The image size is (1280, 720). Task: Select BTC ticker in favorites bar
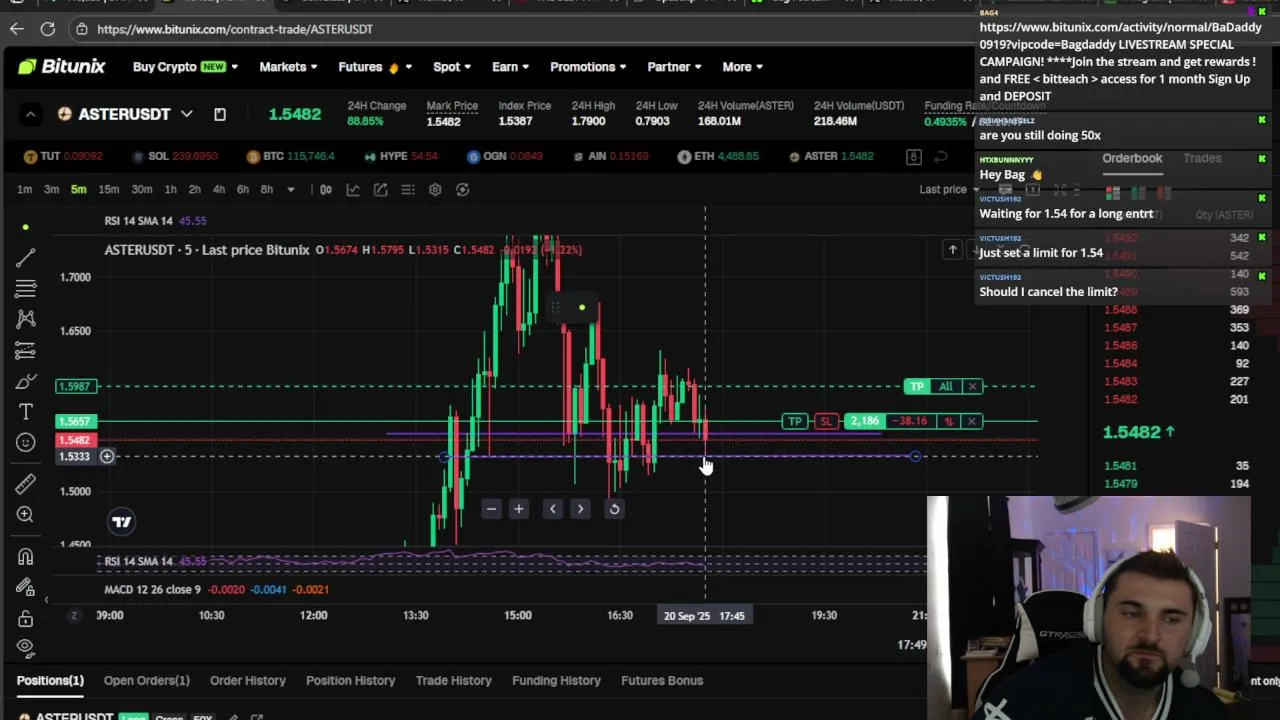click(290, 156)
